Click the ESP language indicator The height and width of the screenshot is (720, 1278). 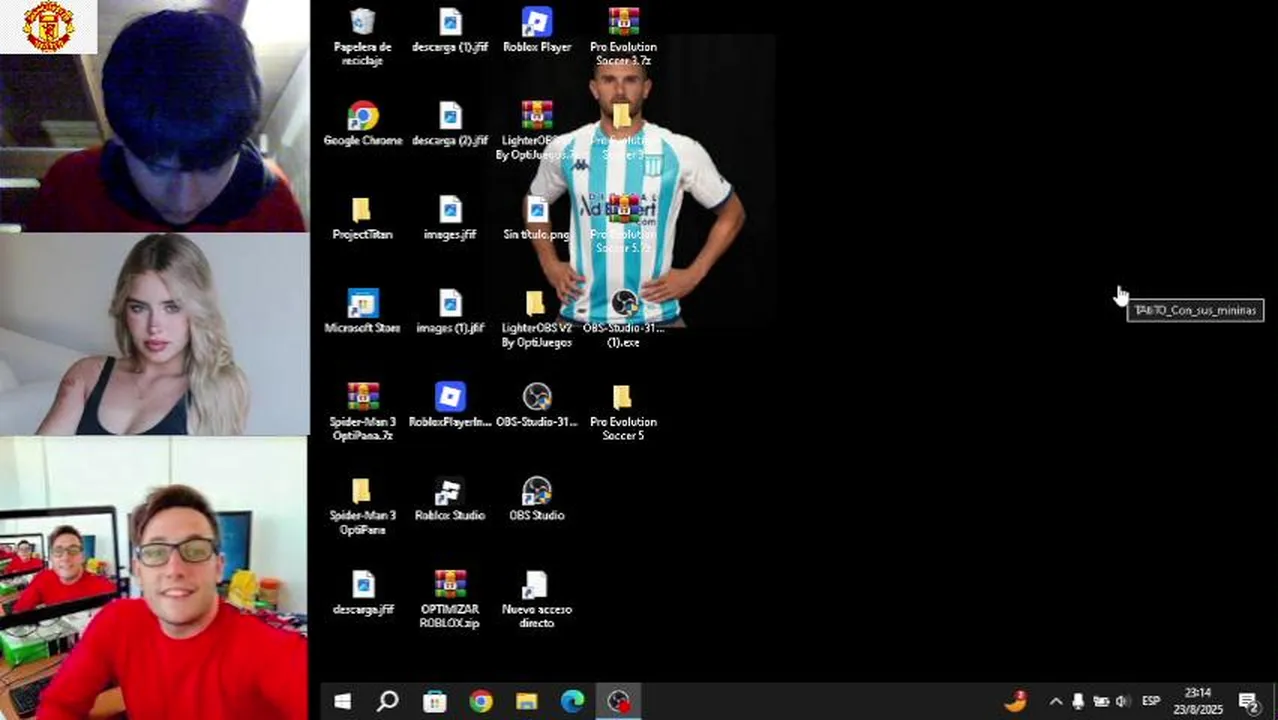(x=1151, y=702)
